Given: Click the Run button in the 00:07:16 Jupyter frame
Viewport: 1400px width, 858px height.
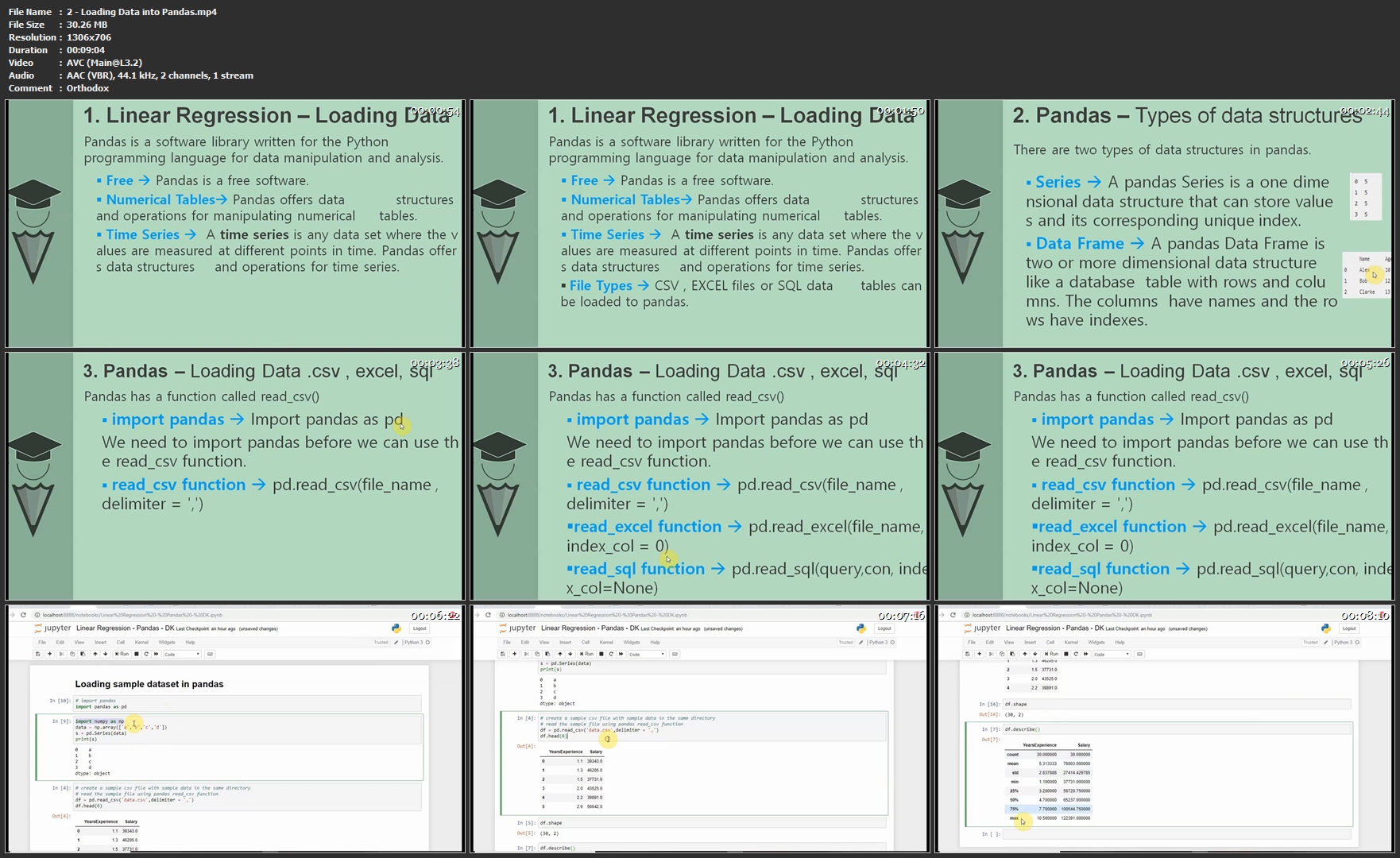Looking at the screenshot, I should [586, 654].
